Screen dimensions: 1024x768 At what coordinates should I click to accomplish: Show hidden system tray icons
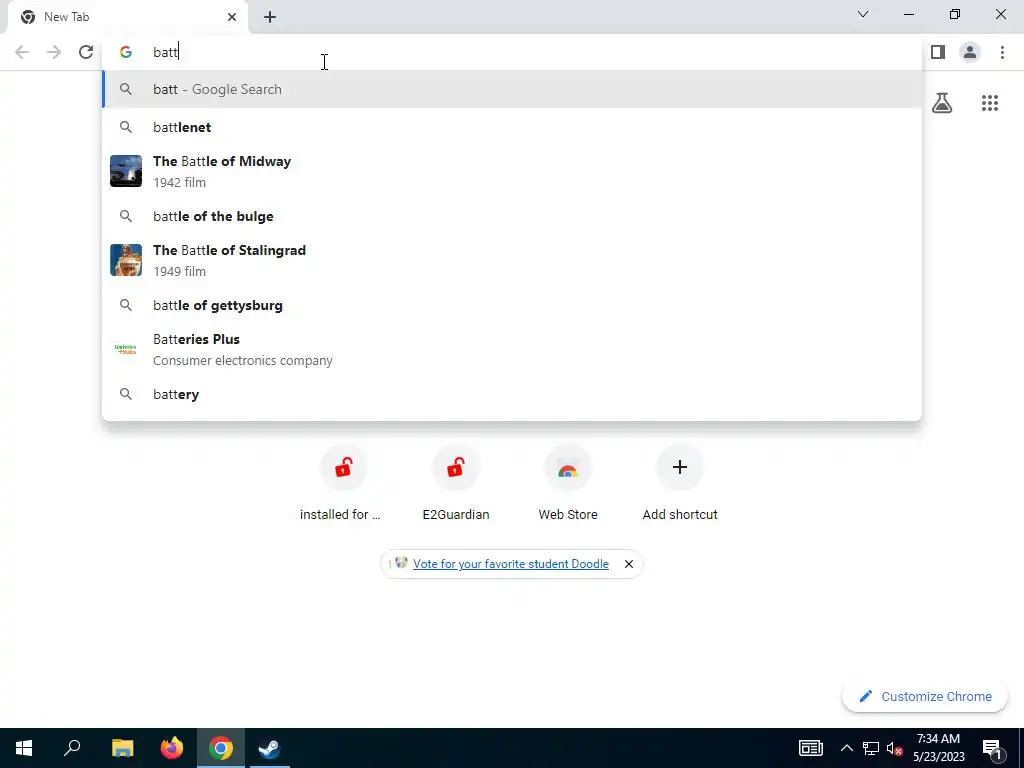(x=846, y=748)
